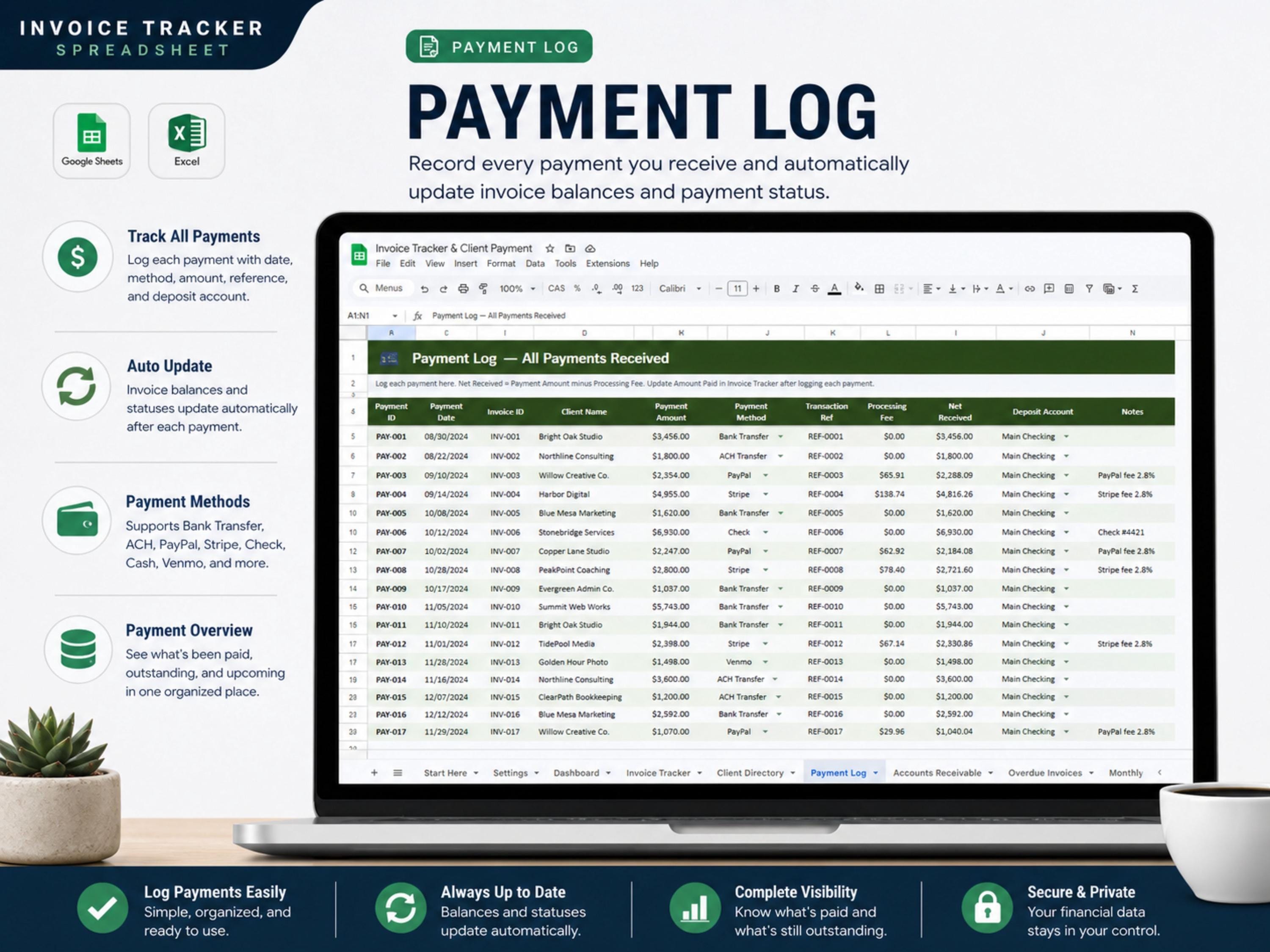Image resolution: width=1270 pixels, height=952 pixels.
Task: Expand the Name box A1:N1 dropdown
Action: 395,316
